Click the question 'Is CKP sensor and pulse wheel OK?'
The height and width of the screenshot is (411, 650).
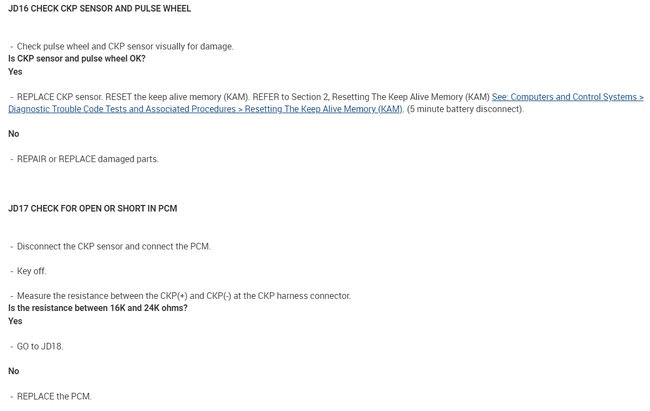point(76,59)
